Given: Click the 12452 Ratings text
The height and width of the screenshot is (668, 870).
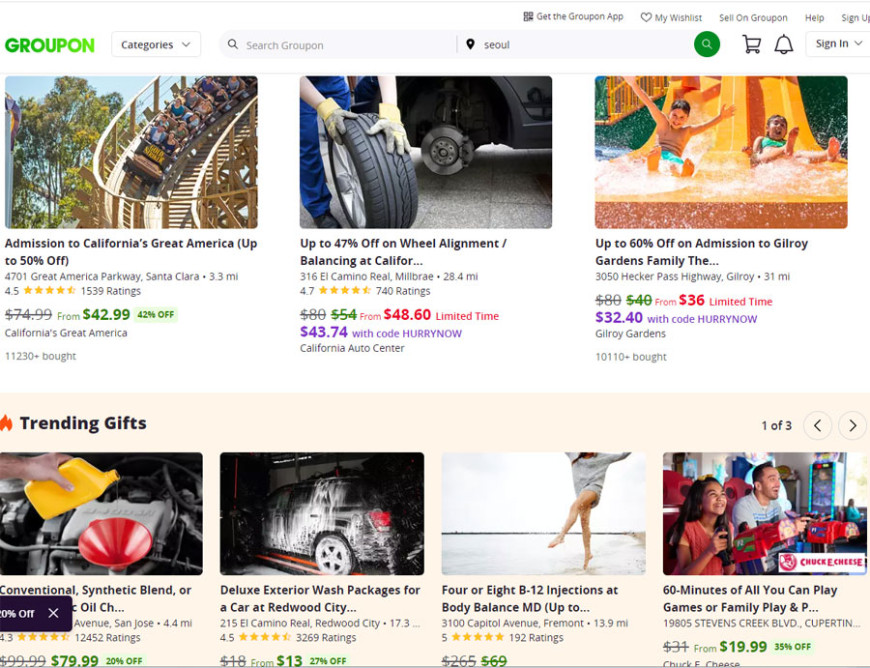Looking at the screenshot, I should pos(107,637).
